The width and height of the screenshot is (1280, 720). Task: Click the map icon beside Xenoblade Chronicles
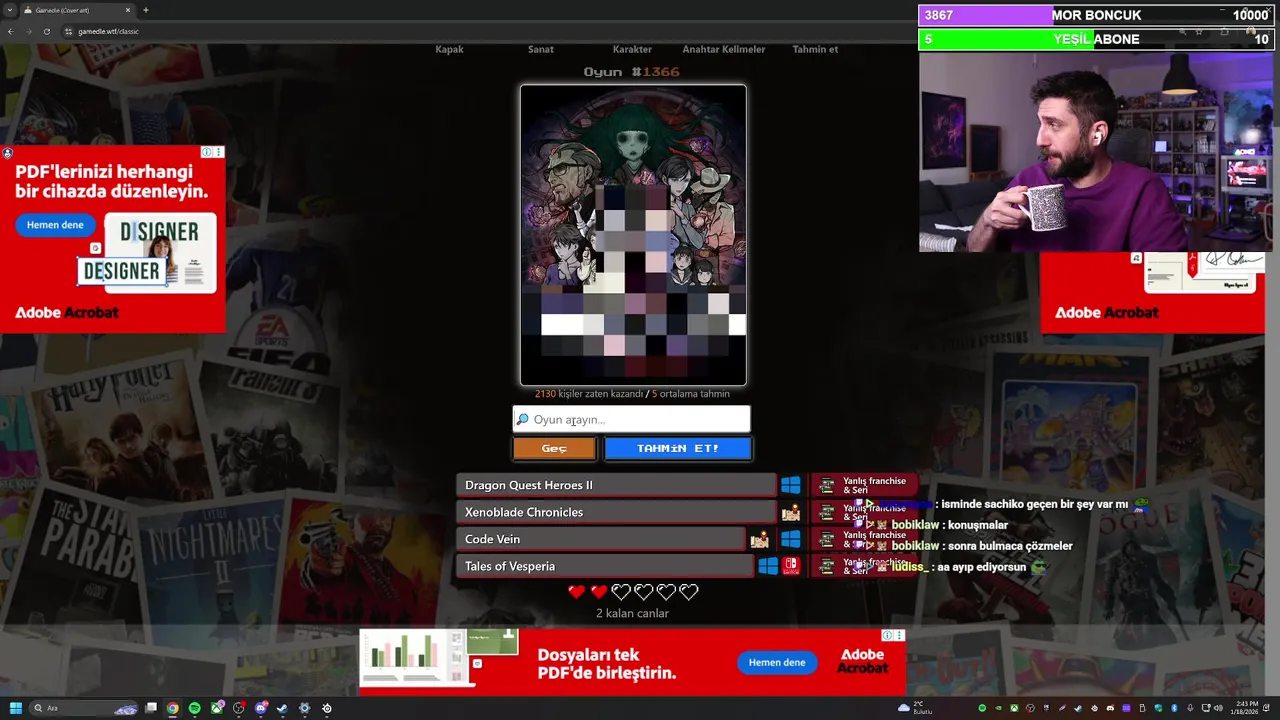pyautogui.click(x=791, y=512)
